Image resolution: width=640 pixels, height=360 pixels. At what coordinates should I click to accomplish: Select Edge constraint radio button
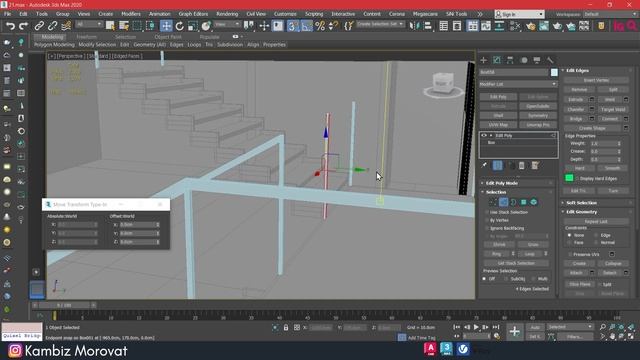click(x=596, y=236)
